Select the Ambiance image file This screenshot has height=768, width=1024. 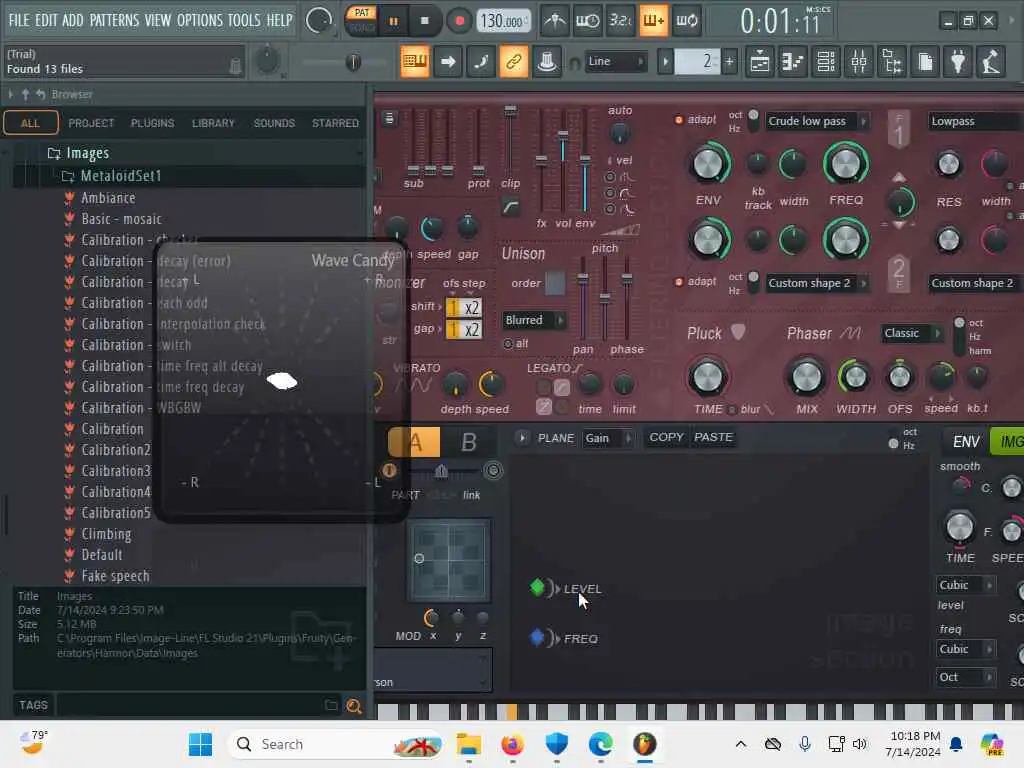[108, 198]
